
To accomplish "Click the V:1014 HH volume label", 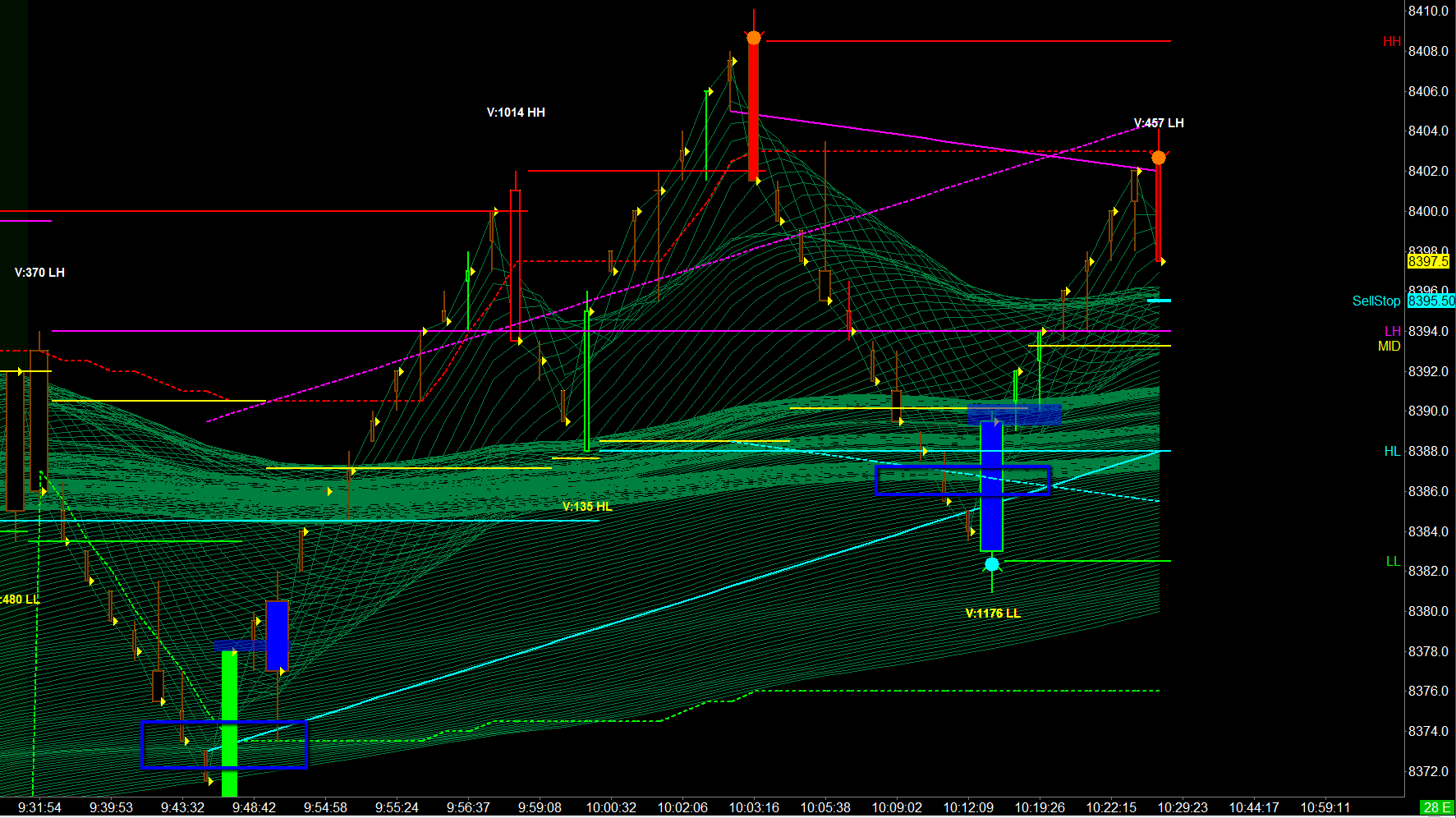I will [516, 113].
